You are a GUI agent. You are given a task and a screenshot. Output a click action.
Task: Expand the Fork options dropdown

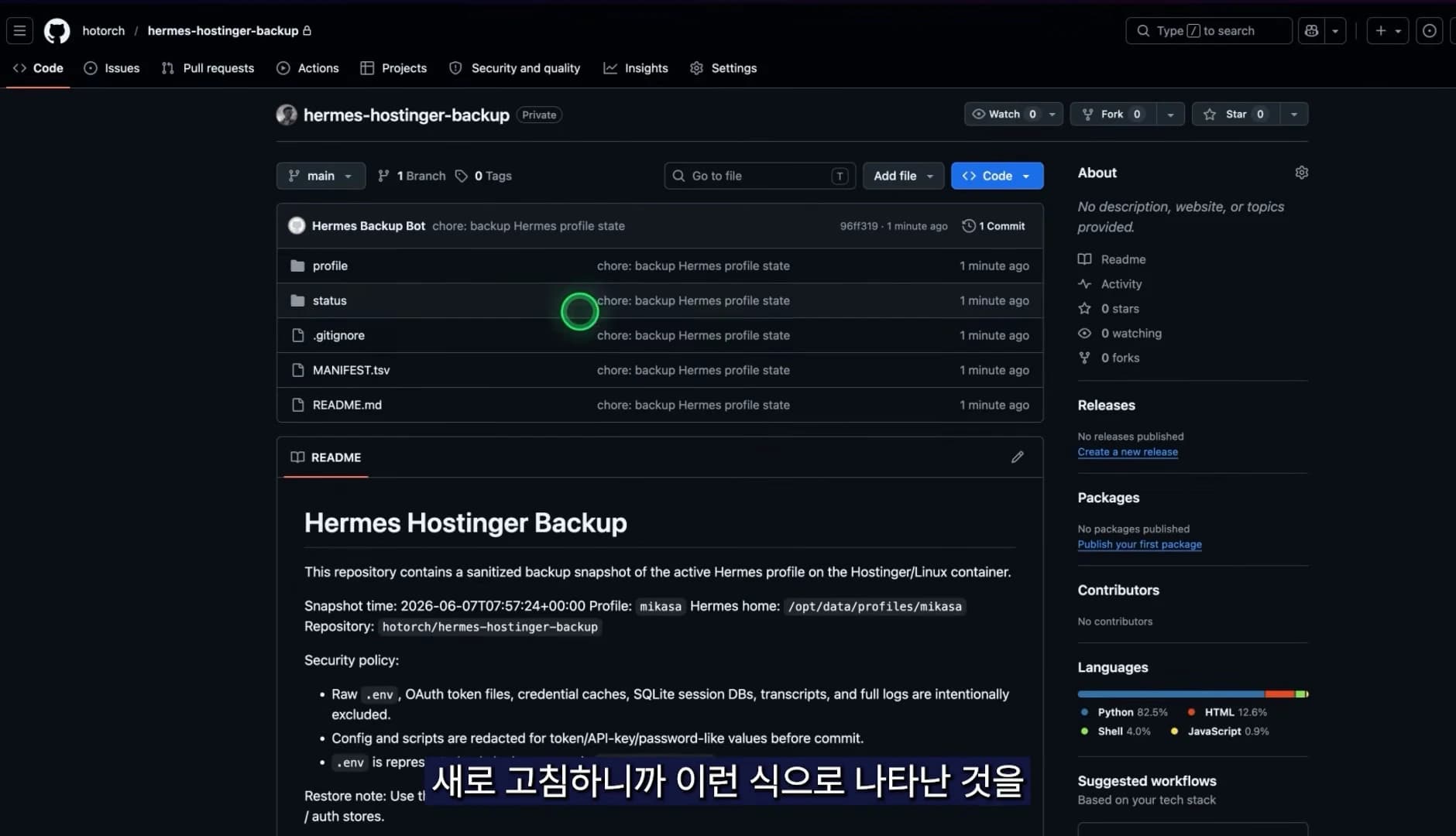[1170, 115]
